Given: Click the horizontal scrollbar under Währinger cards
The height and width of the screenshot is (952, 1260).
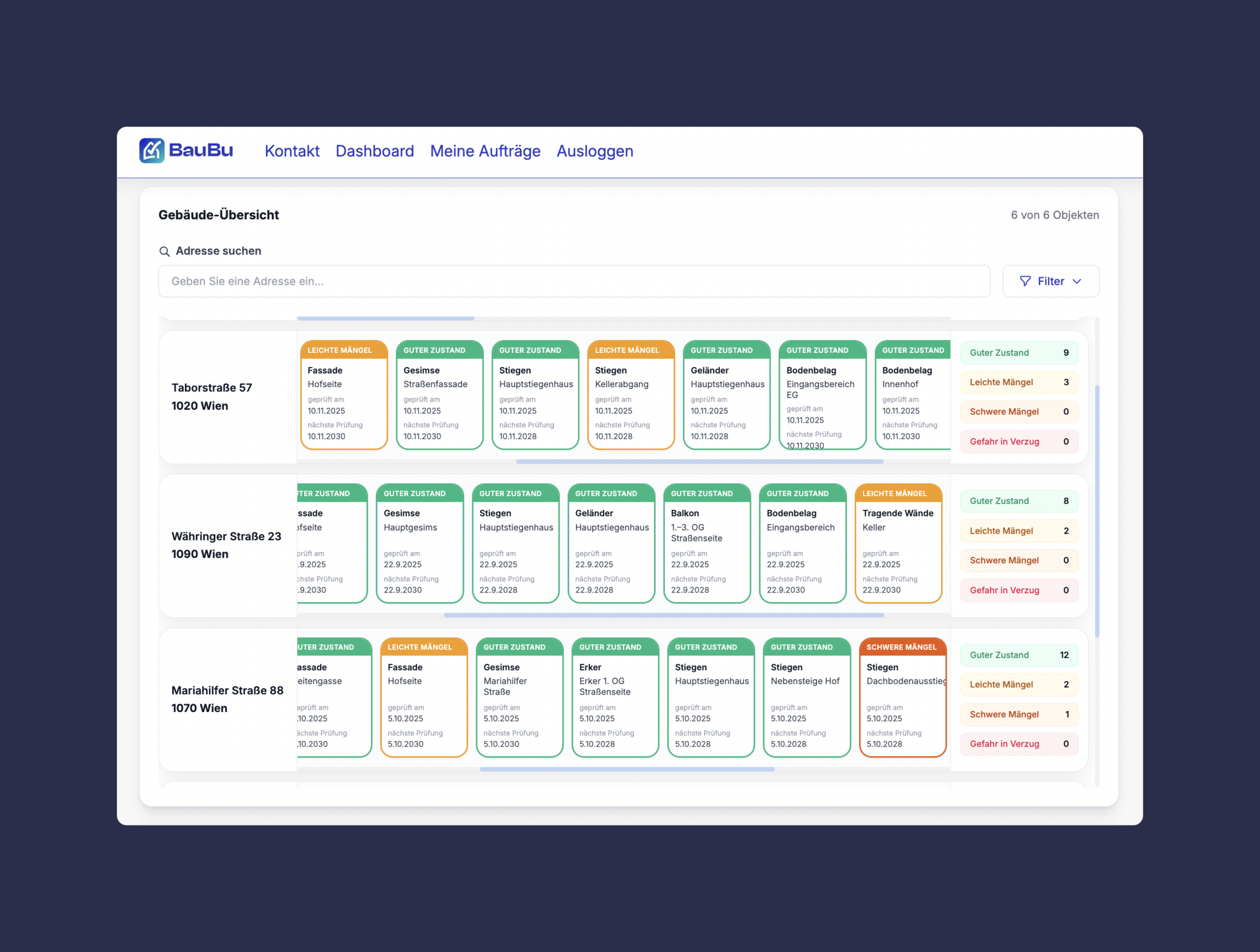Looking at the screenshot, I should (664, 615).
